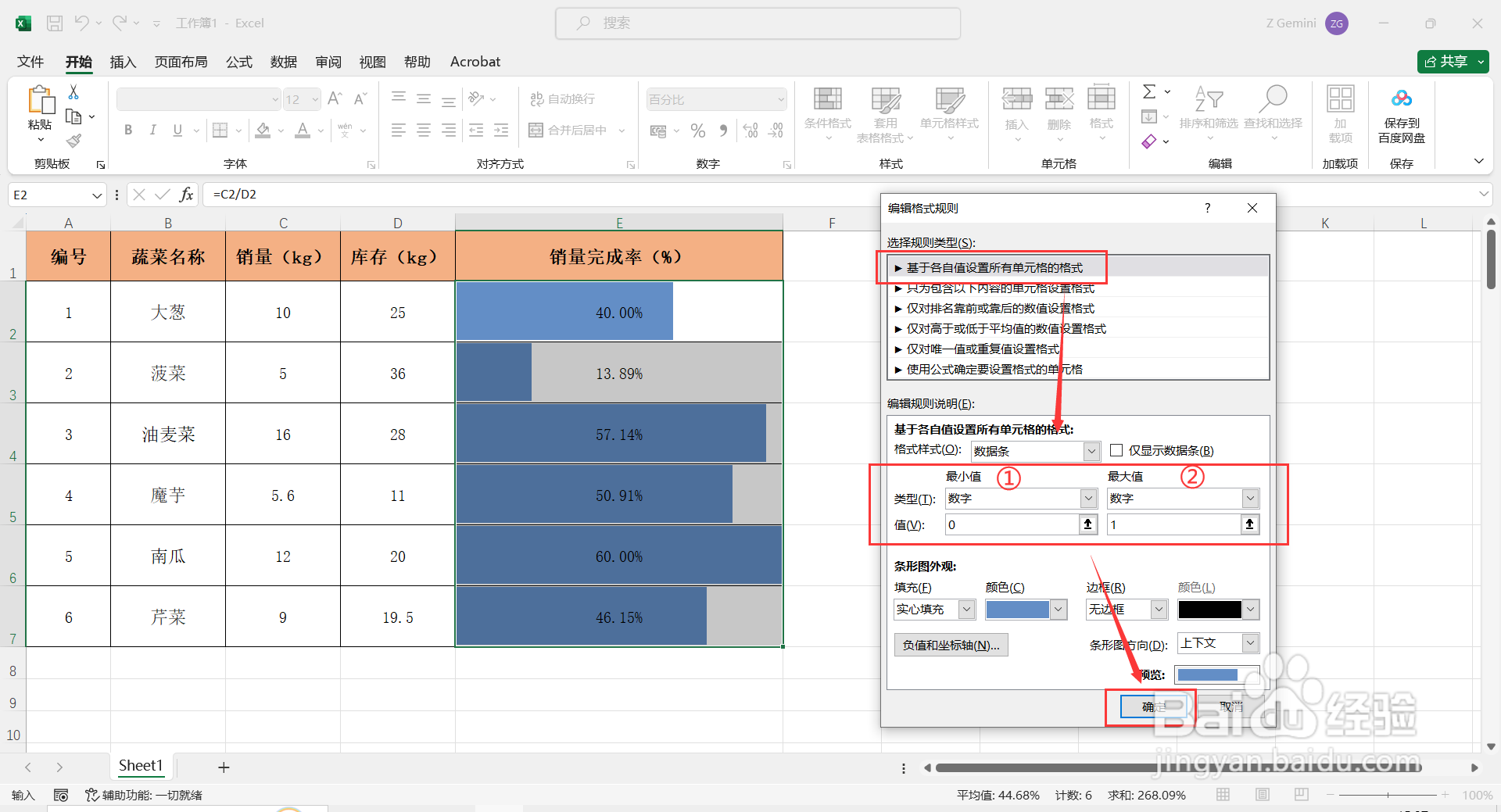
Task: Click the AutoSum sigma icon
Action: coord(1149,92)
